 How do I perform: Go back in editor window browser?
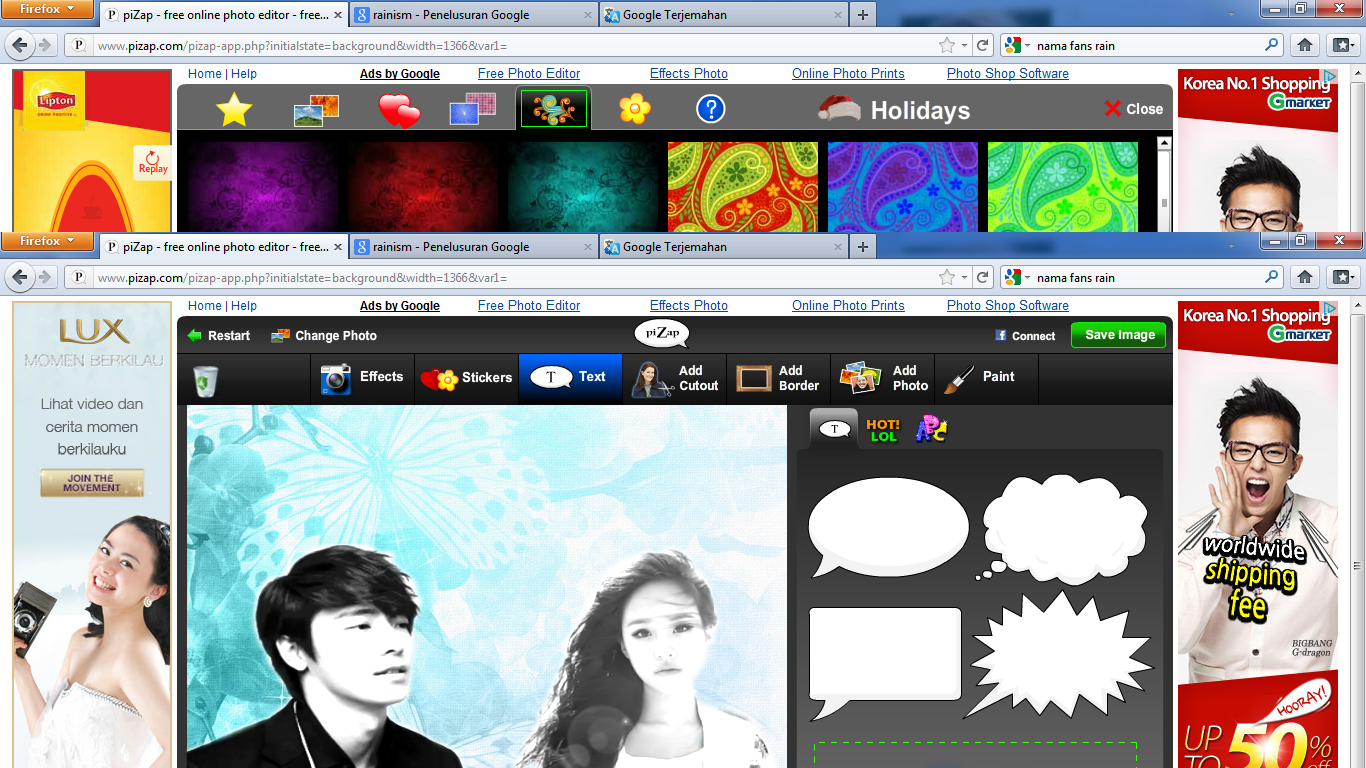[x=21, y=277]
